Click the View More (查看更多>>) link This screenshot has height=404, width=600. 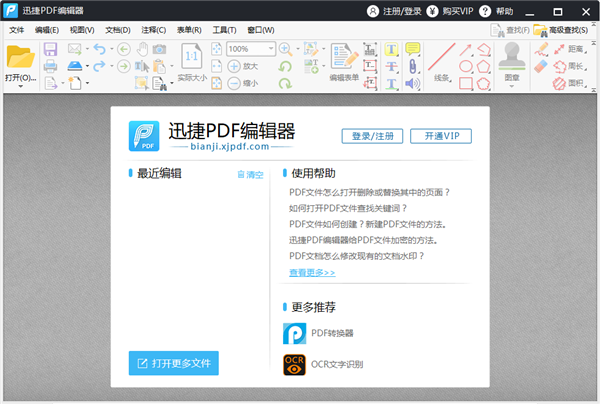click(x=312, y=272)
